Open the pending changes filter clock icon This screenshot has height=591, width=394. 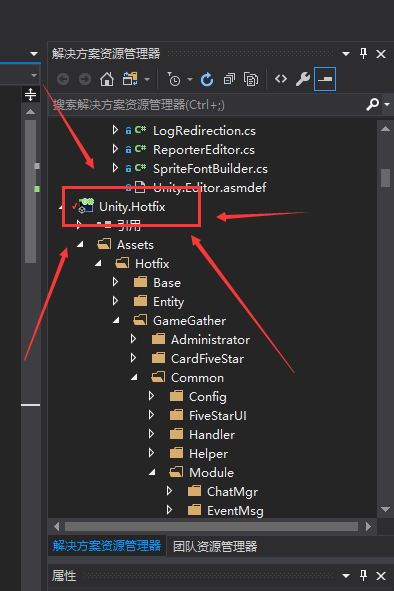pyautogui.click(x=173, y=79)
